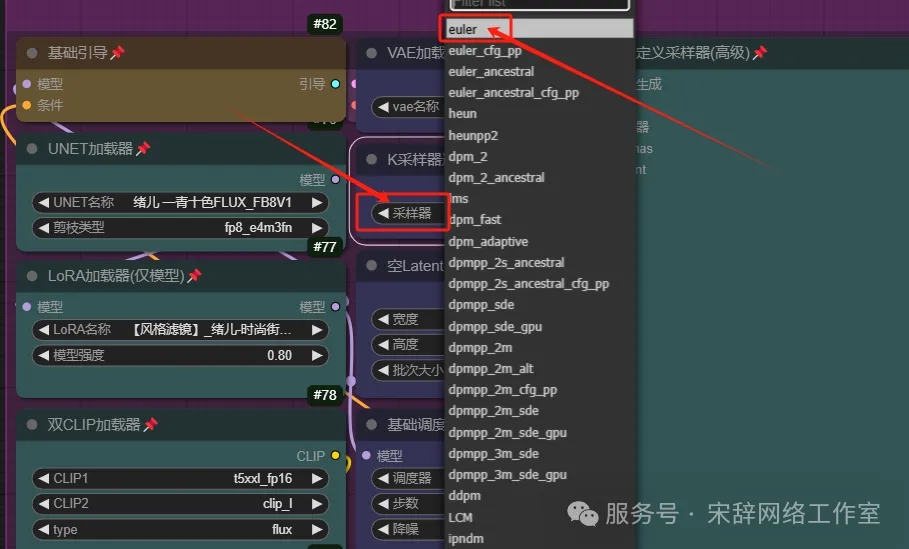Collapse the 基础引导 node via its dot
This screenshot has width=909, height=549.
pos(32,53)
